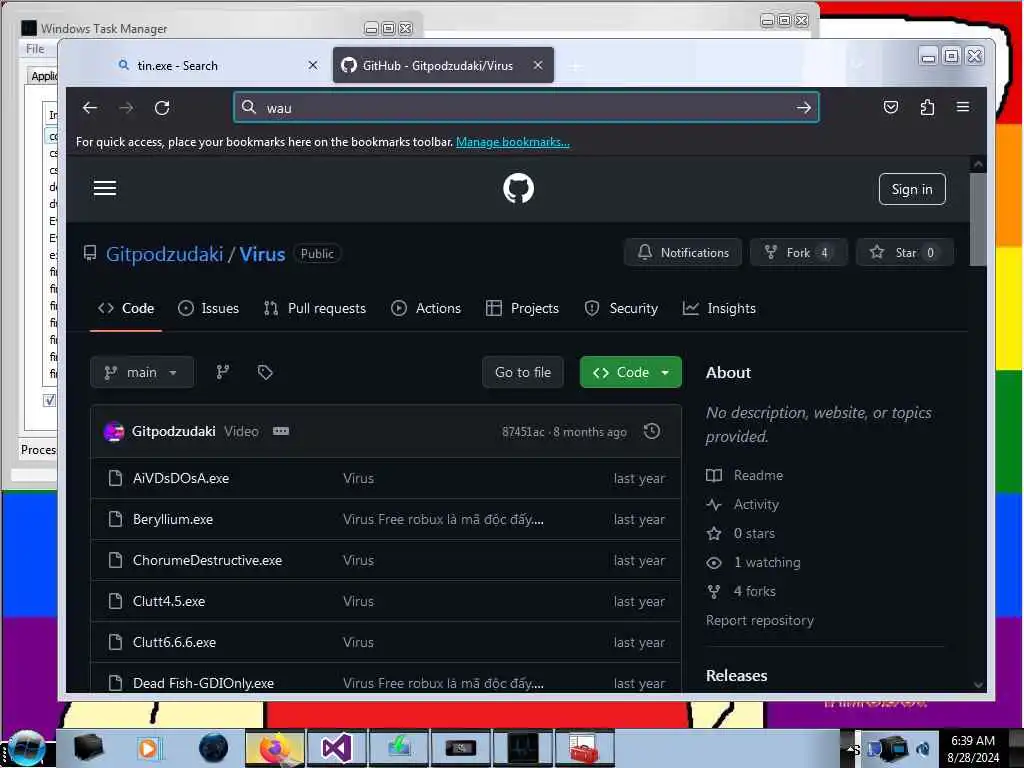View branches via the branch icon
This screenshot has width=1024, height=768.
(223, 372)
